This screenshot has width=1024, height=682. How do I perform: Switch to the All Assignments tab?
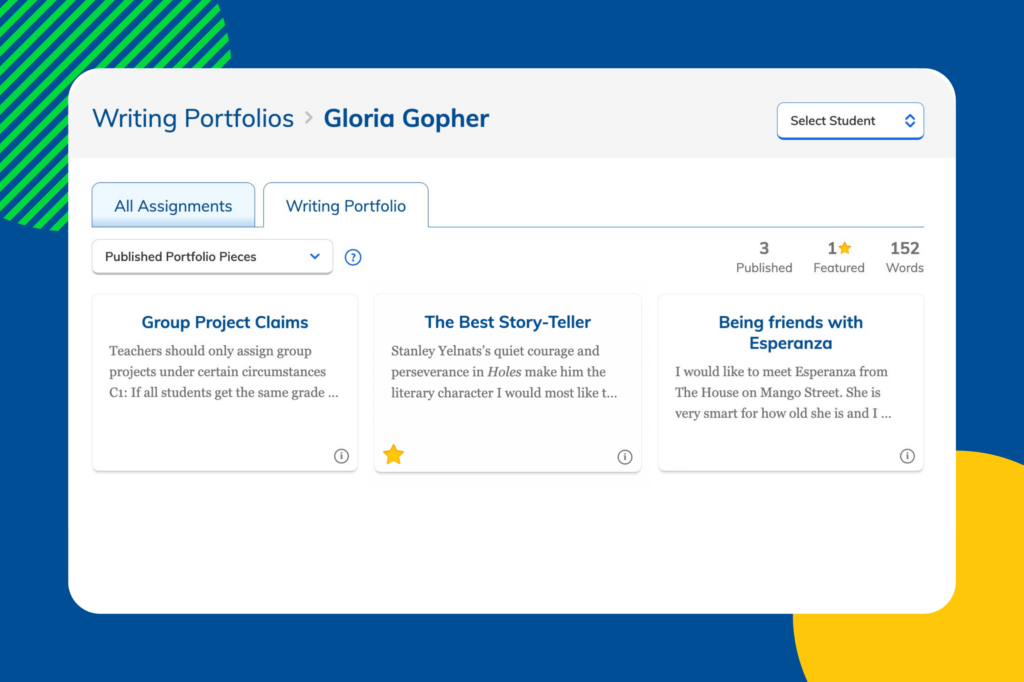coord(173,205)
